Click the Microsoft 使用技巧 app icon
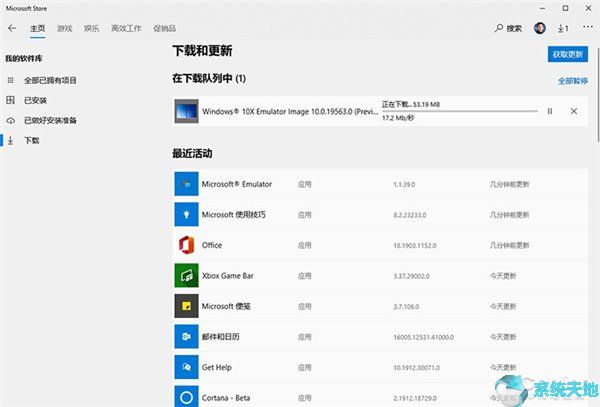This screenshot has height=407, width=600. click(x=186, y=215)
